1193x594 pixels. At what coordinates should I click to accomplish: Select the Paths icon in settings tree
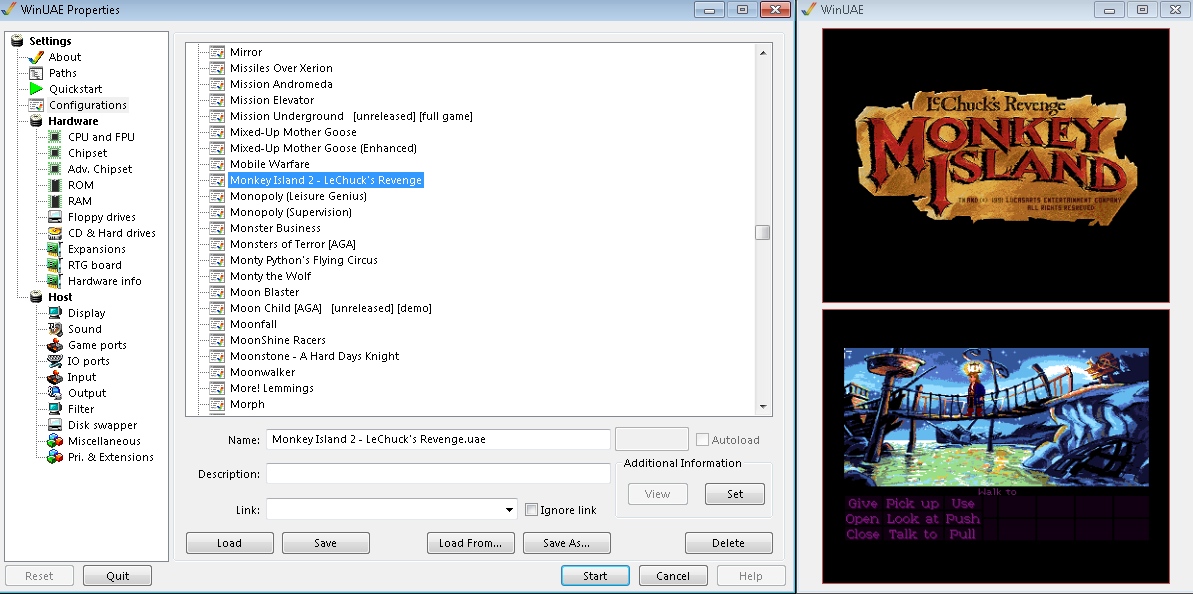coord(36,73)
